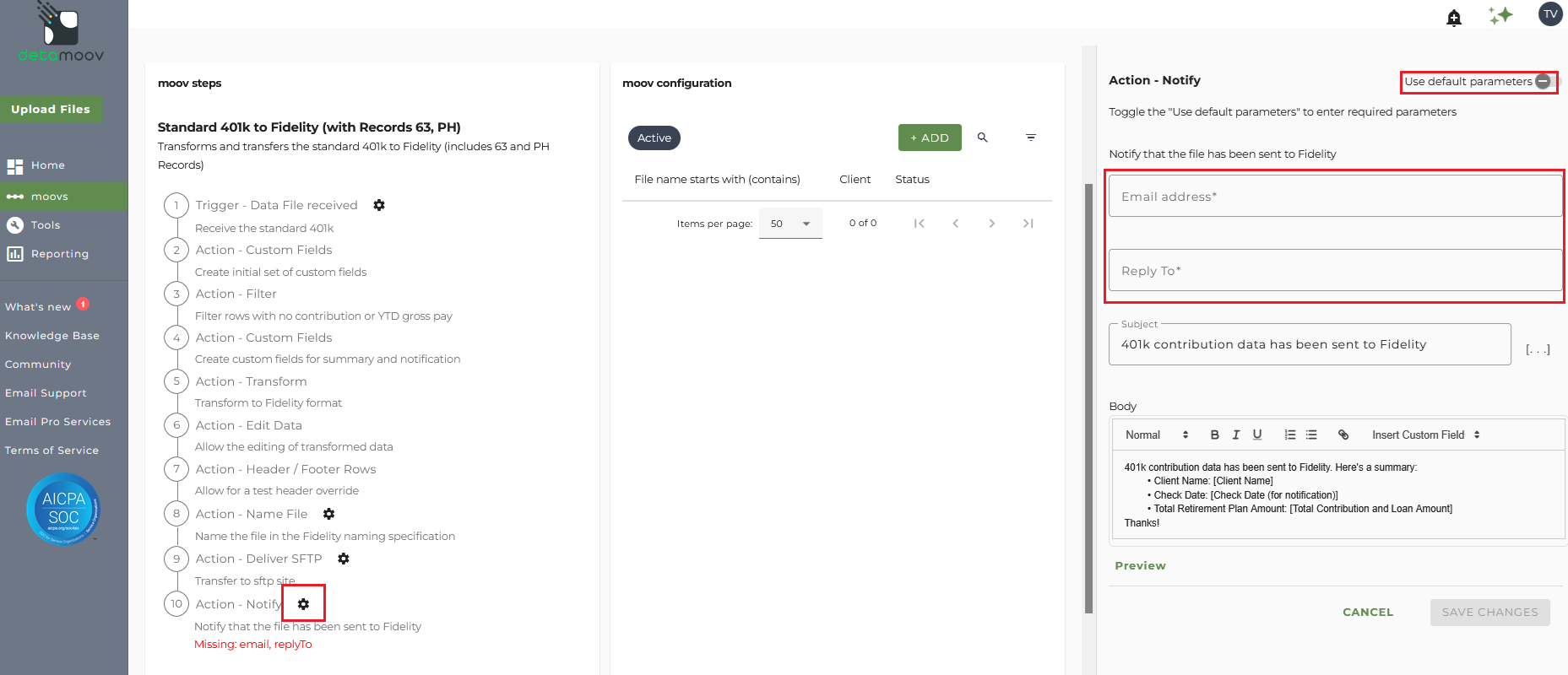Open the Insert Custom Field dropdown
The image size is (1568, 675).
click(x=1426, y=435)
